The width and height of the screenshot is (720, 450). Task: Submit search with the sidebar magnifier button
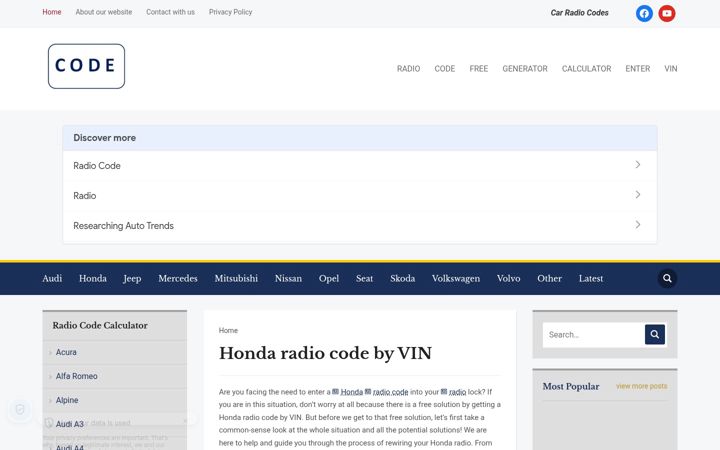[x=655, y=334]
